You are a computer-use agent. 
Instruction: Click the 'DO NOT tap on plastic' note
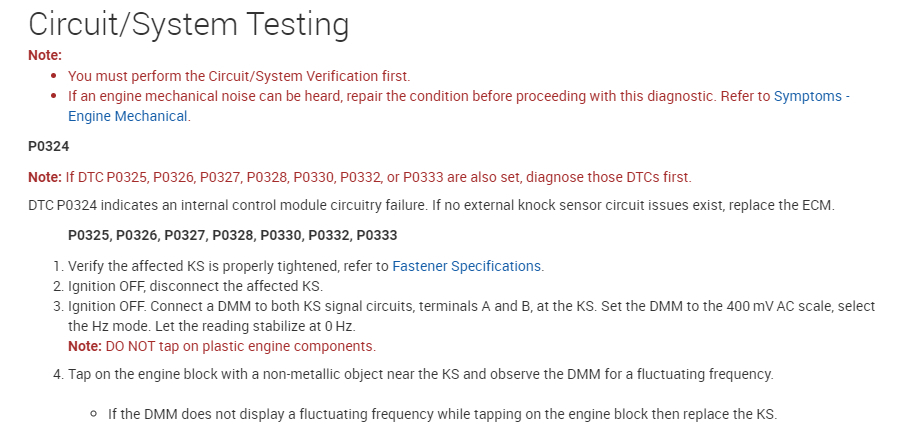point(240,346)
